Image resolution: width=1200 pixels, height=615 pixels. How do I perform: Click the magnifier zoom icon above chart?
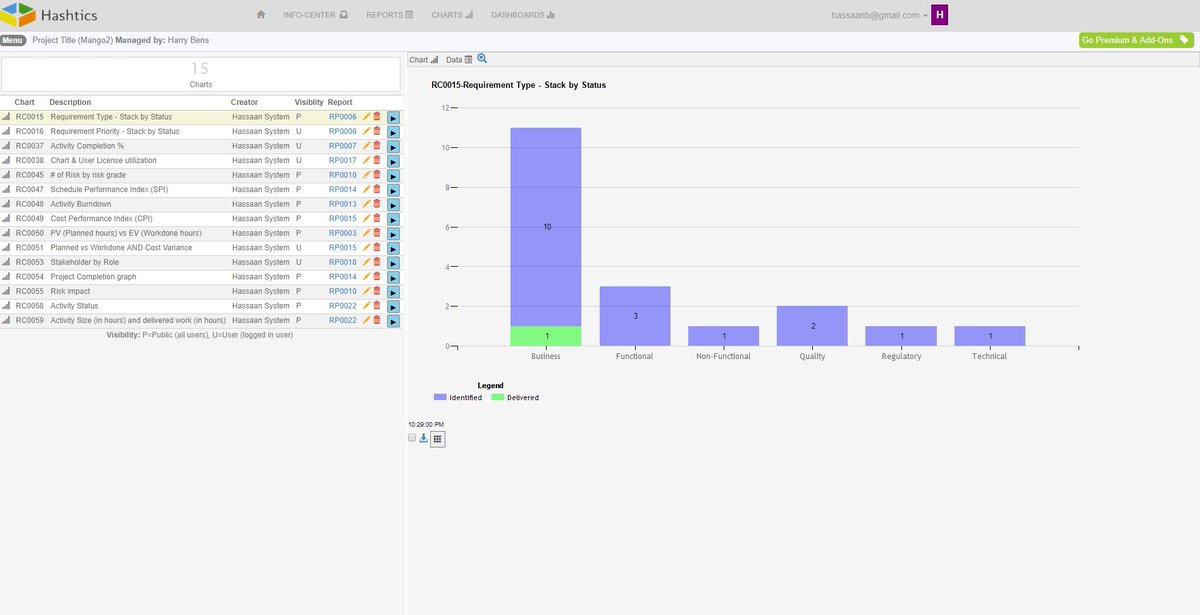[482, 59]
